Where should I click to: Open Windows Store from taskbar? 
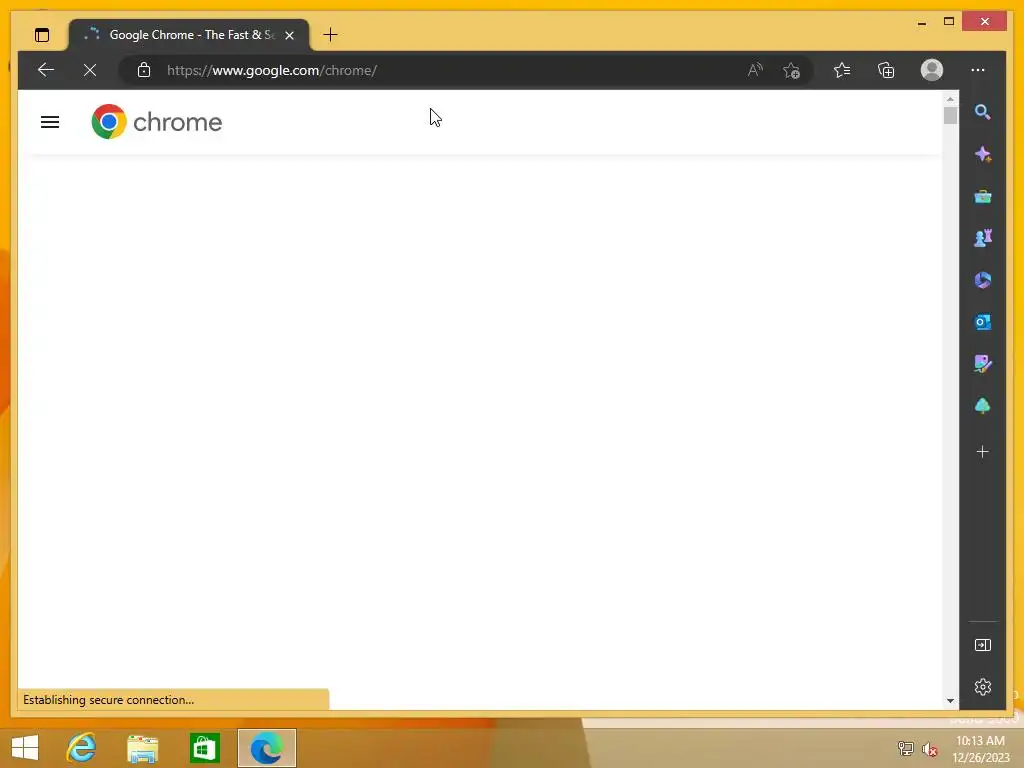click(x=204, y=748)
